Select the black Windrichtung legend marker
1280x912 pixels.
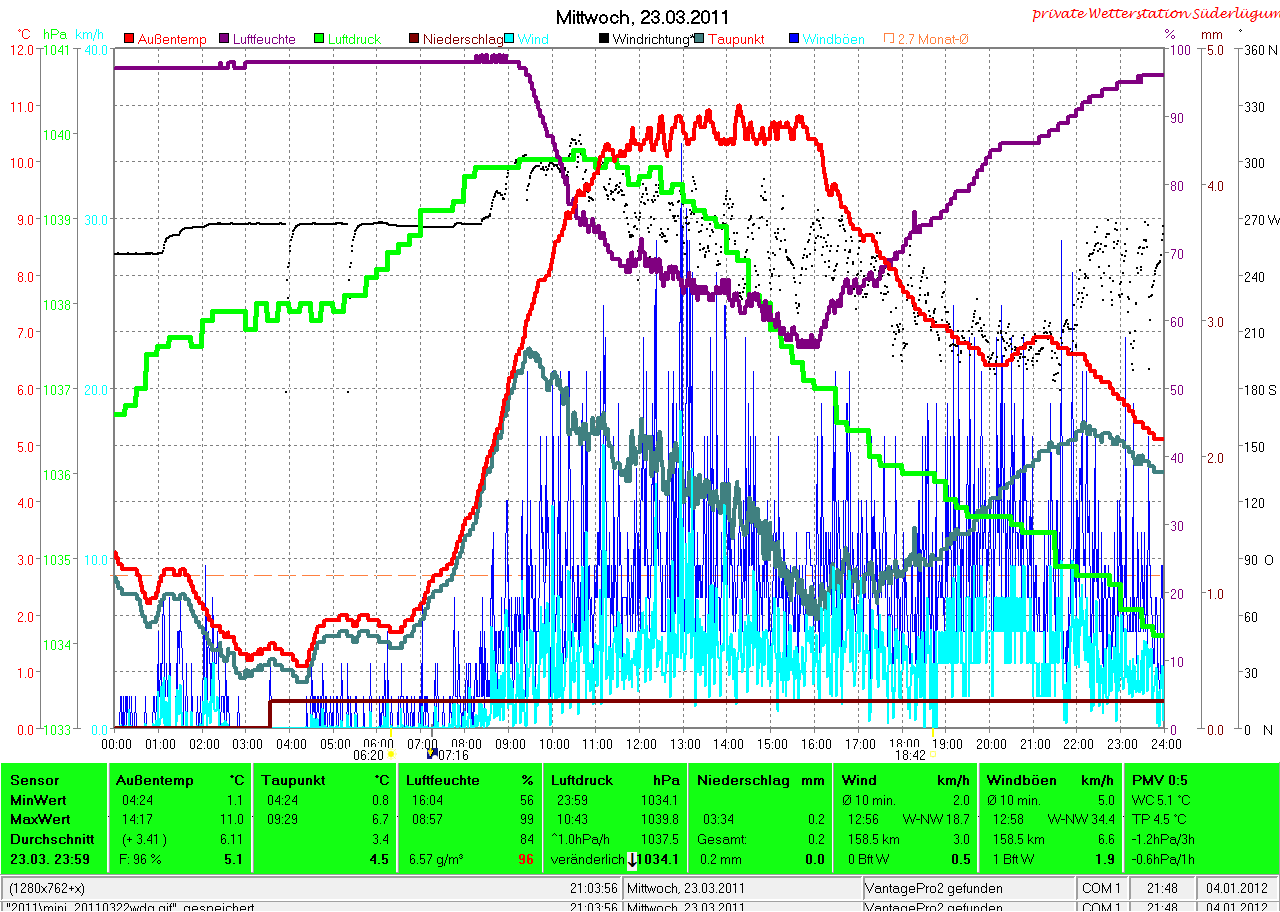[x=604, y=39]
